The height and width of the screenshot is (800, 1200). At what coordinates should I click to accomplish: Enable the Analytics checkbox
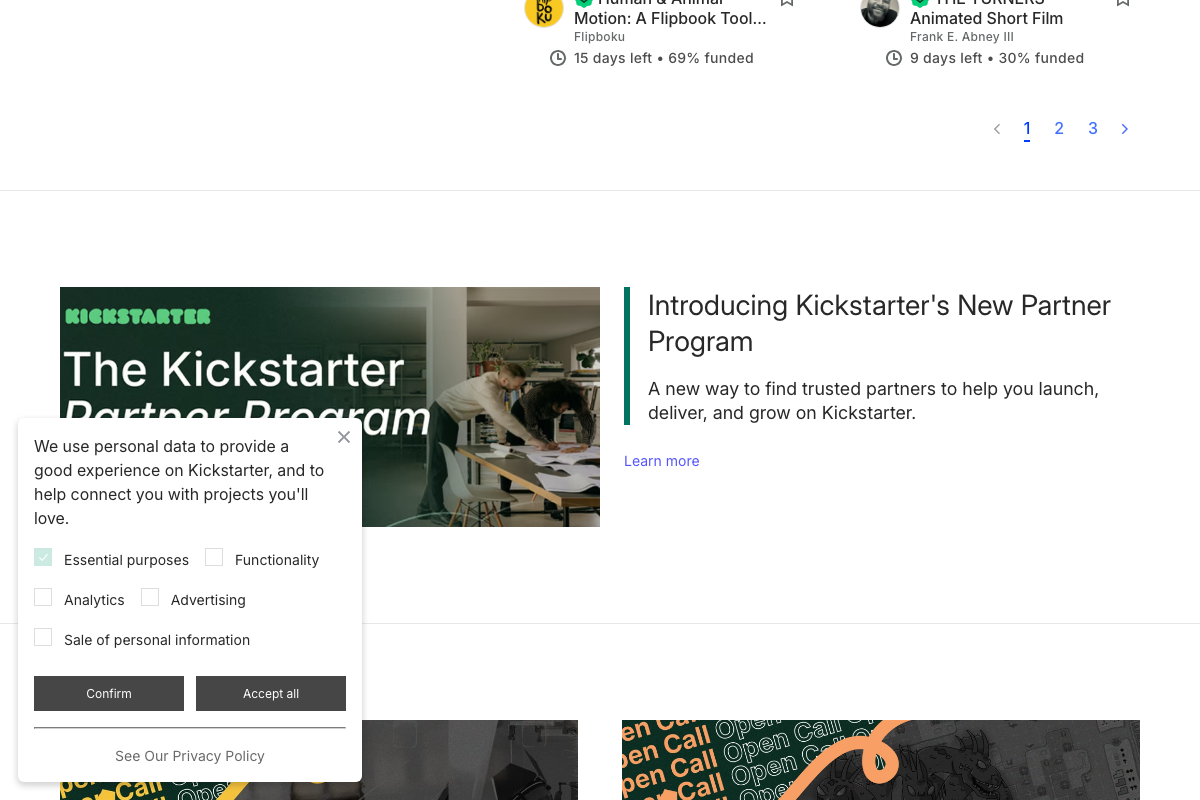pos(43,596)
